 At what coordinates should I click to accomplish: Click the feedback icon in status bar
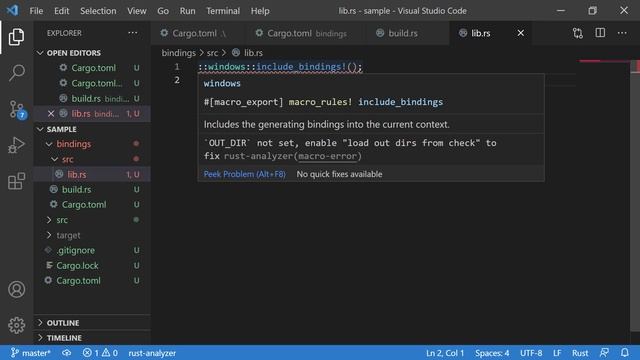[604, 353]
